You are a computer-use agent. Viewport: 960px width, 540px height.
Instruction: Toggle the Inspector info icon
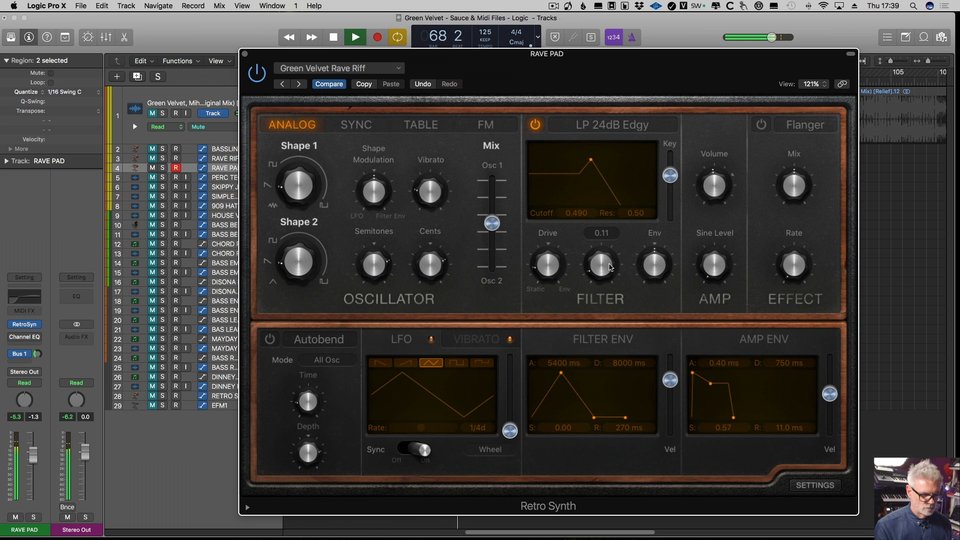point(29,37)
